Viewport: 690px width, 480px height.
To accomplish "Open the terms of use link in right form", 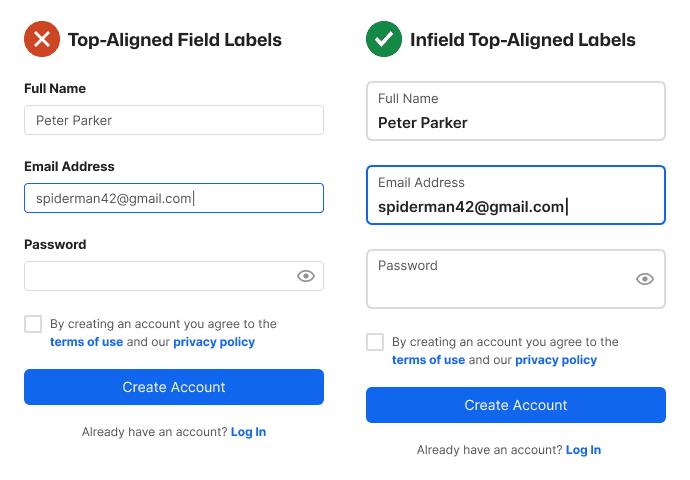I will point(428,360).
